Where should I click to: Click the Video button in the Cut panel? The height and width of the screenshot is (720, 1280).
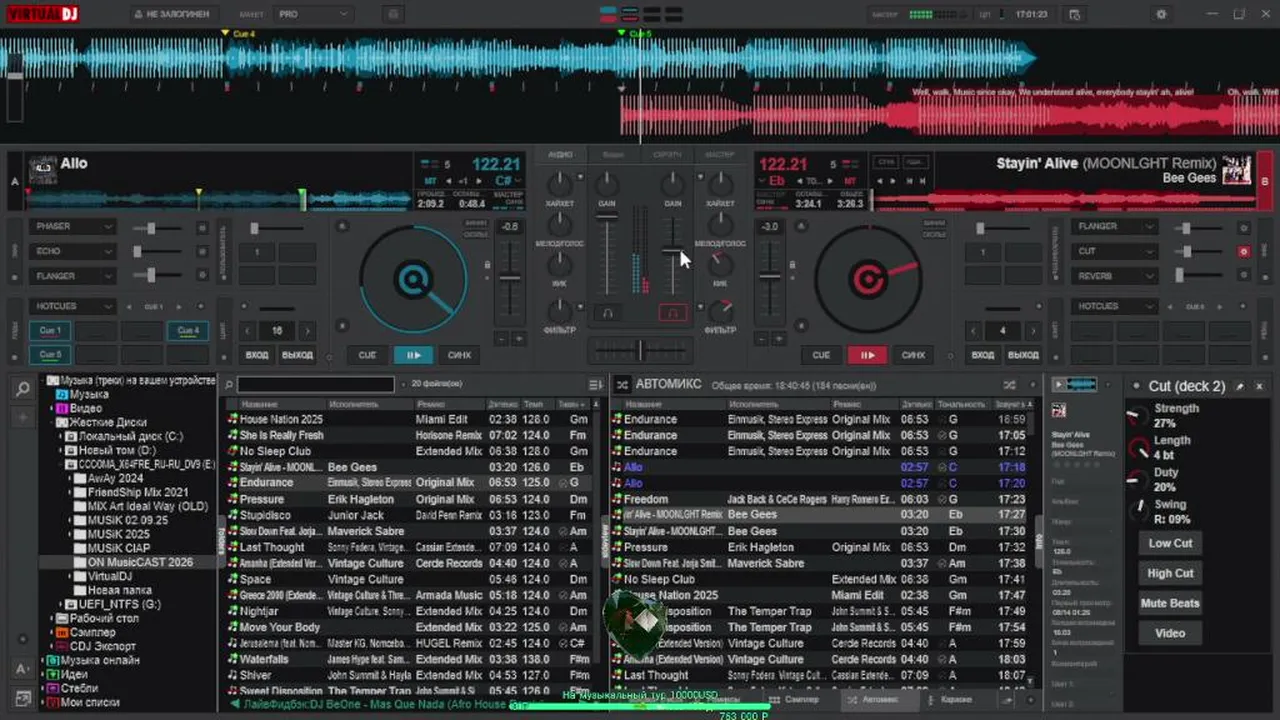[1170, 633]
